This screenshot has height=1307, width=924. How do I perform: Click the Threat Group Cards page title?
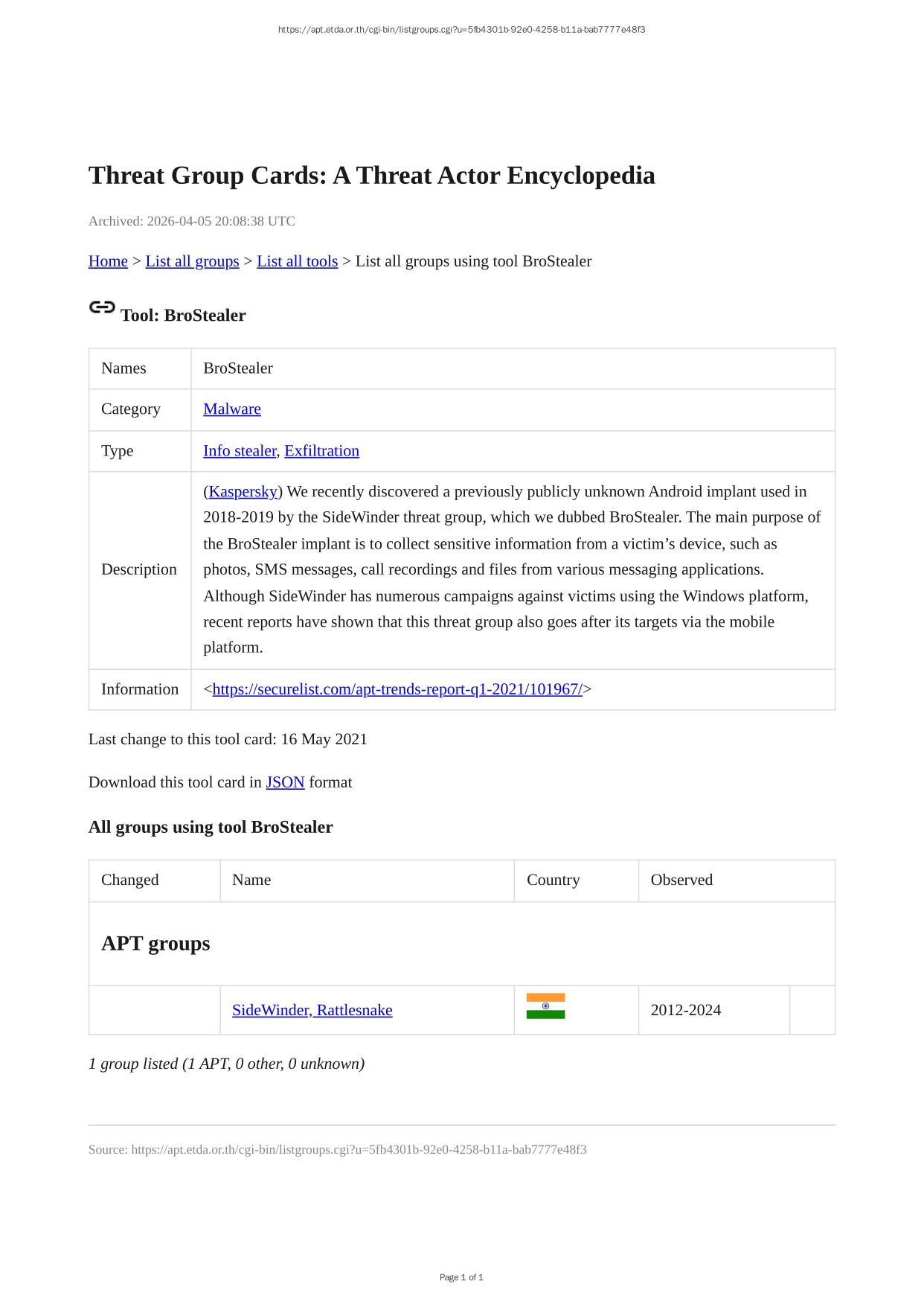coord(371,176)
